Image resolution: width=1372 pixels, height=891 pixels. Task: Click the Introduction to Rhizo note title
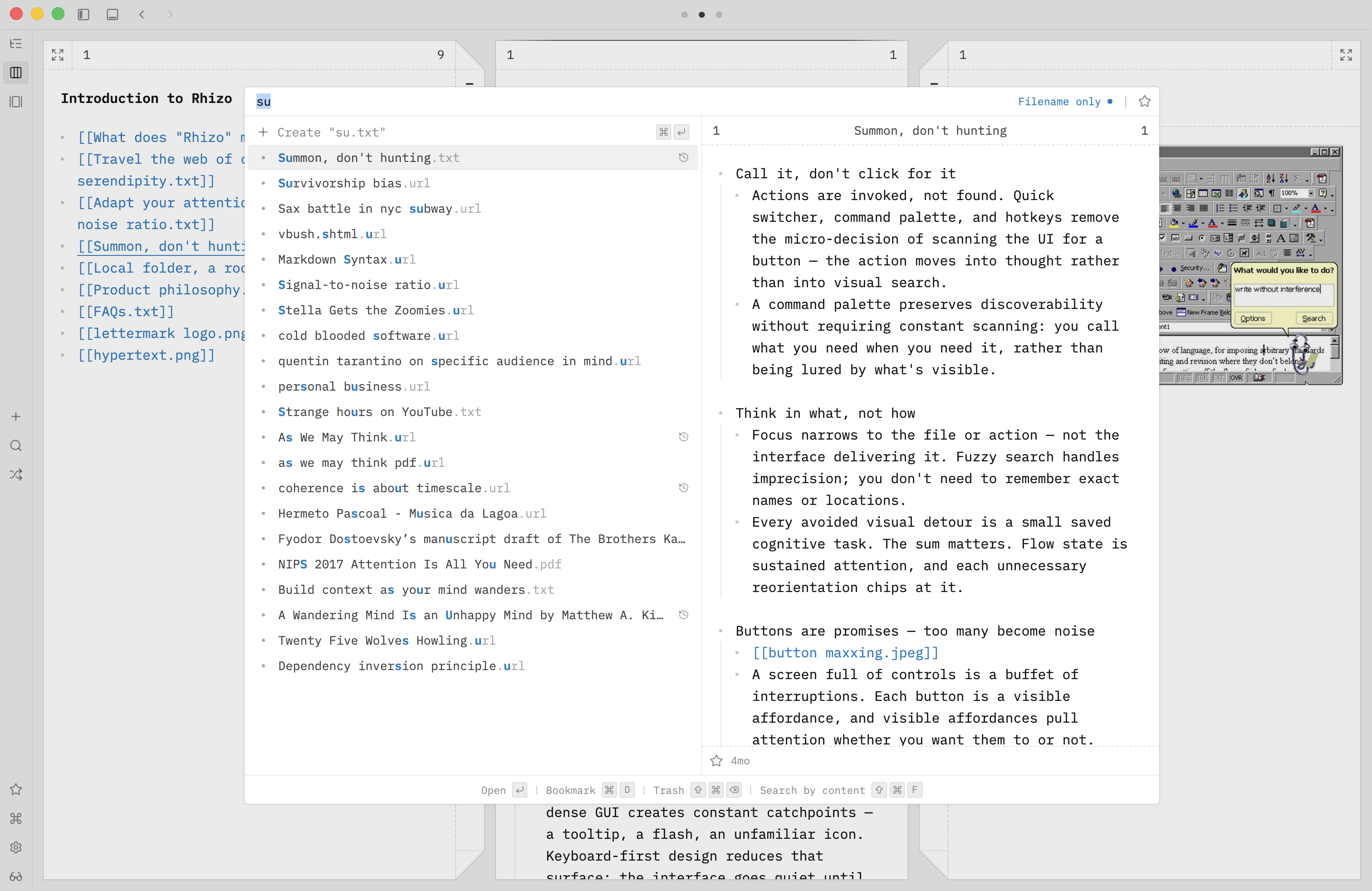click(147, 98)
